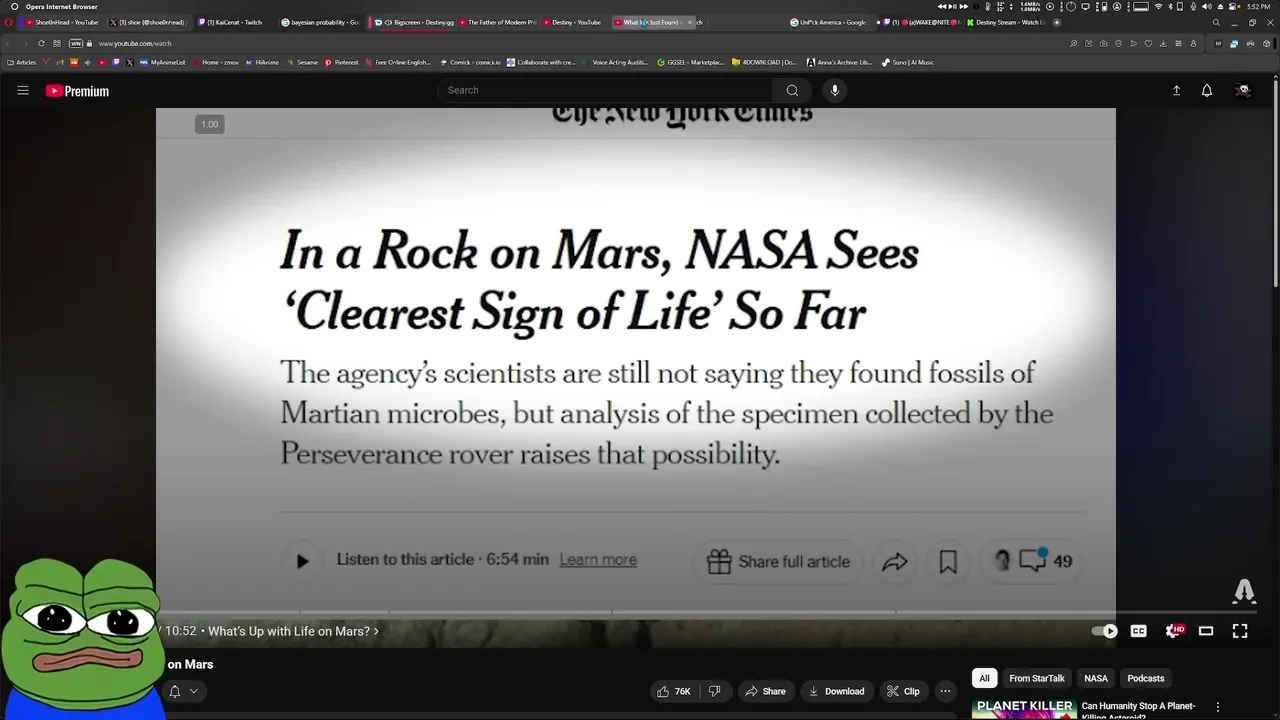1280x720 pixels.
Task: Open Pinterest bookmark
Action: click(x=341, y=62)
